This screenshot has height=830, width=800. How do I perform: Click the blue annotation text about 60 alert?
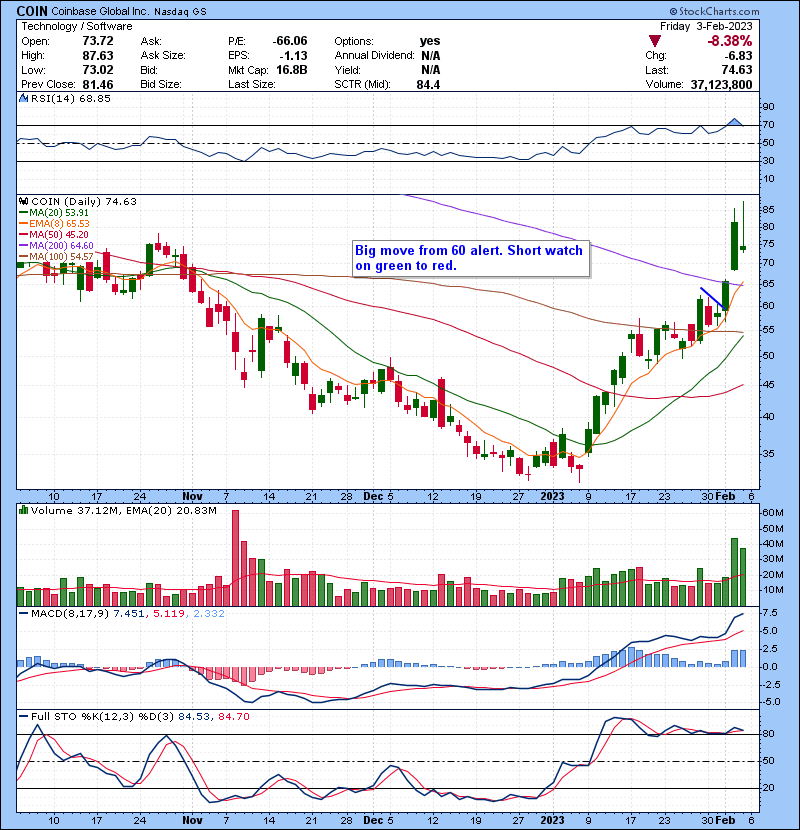click(469, 258)
